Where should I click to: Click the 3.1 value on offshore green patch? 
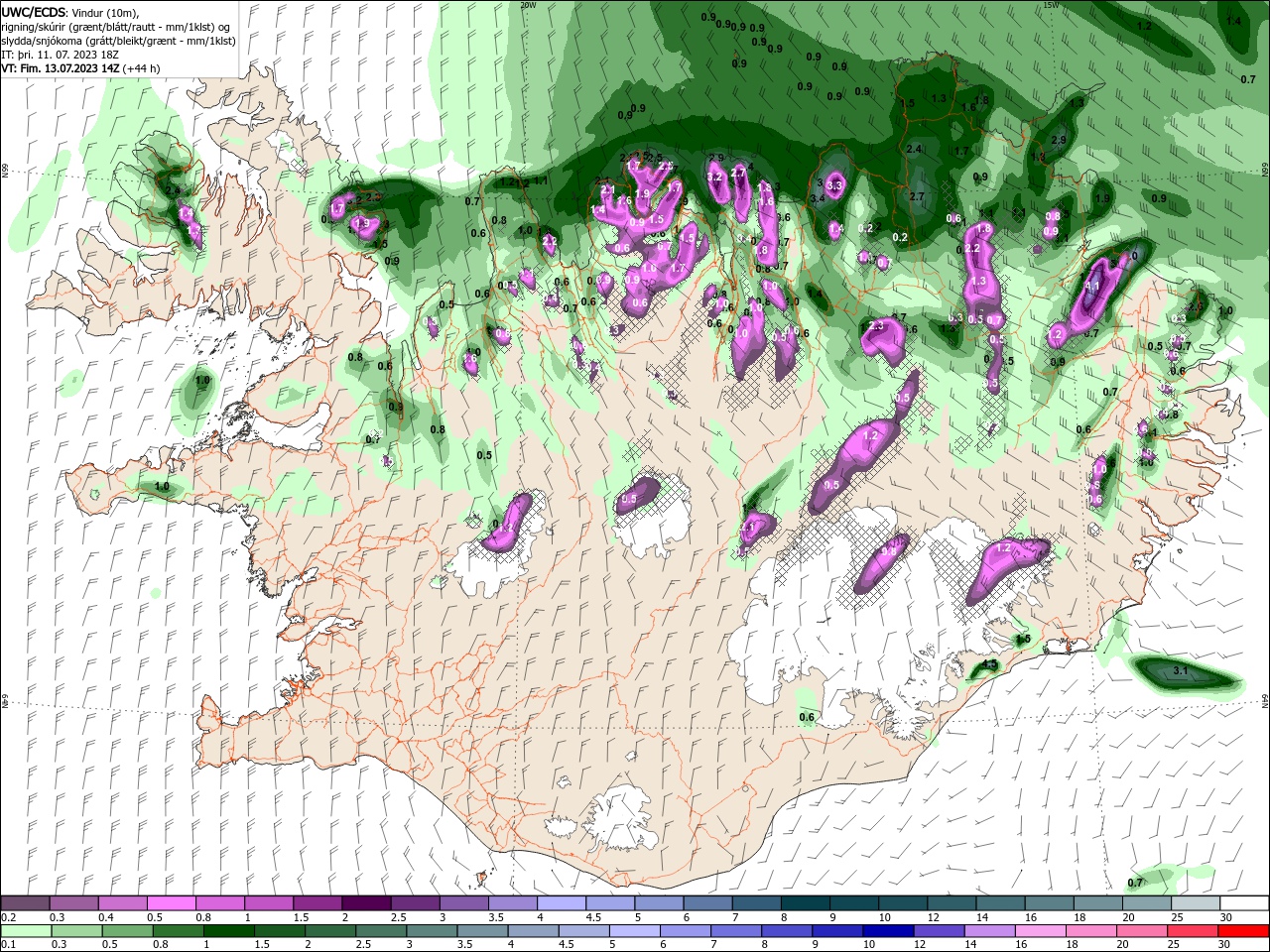click(x=1181, y=671)
